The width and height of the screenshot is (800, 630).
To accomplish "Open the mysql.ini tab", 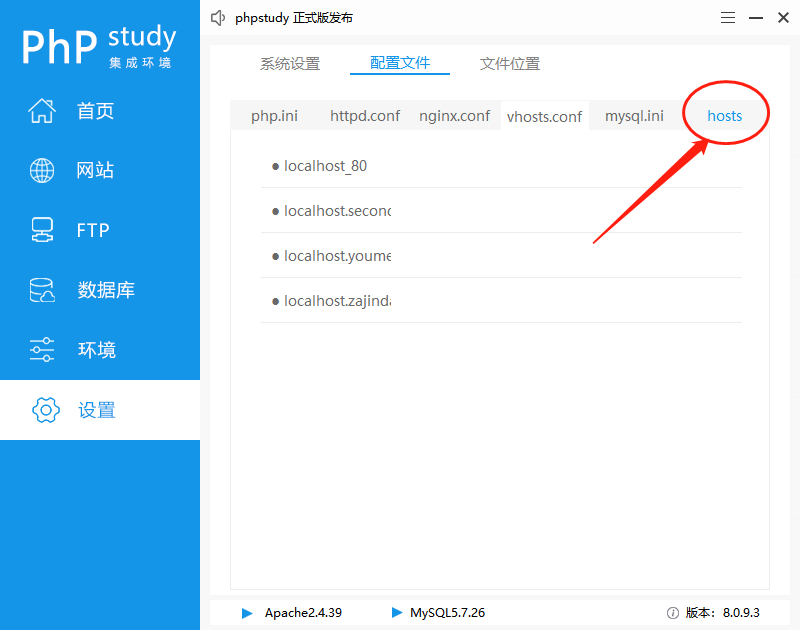I will point(634,116).
